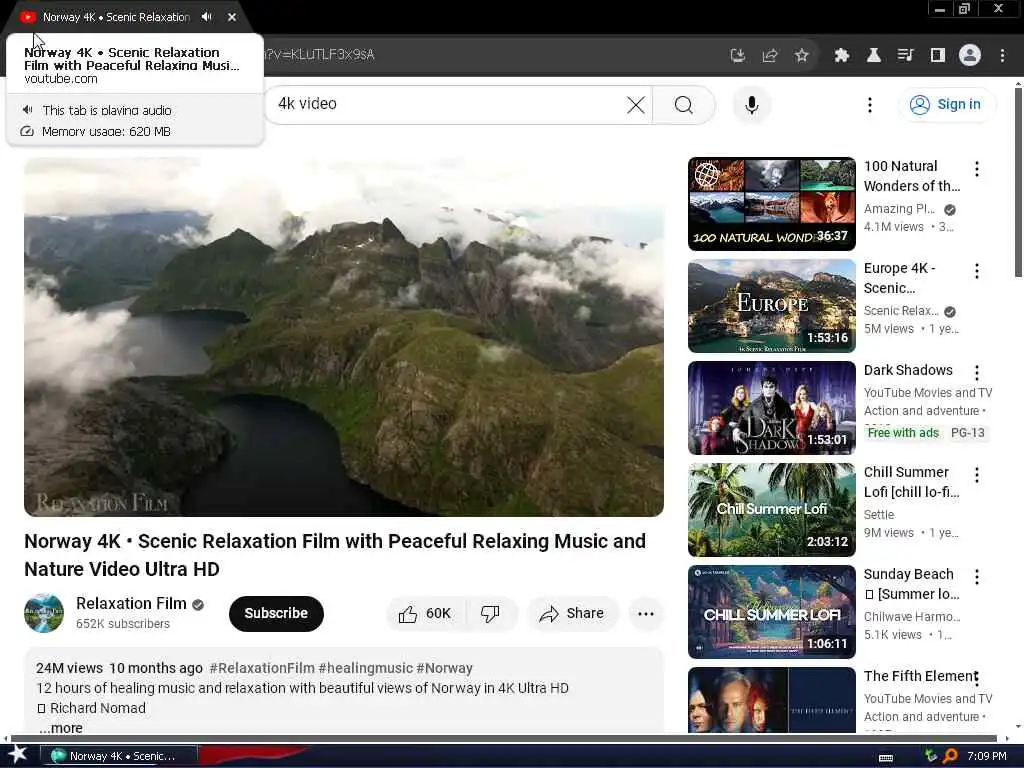Click the 'Free with ads' badge
Image resolution: width=1024 pixels, height=768 pixels.
click(x=903, y=432)
